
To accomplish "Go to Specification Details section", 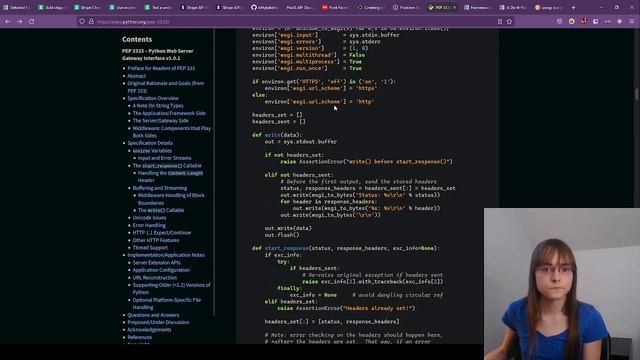I will coord(150,143).
